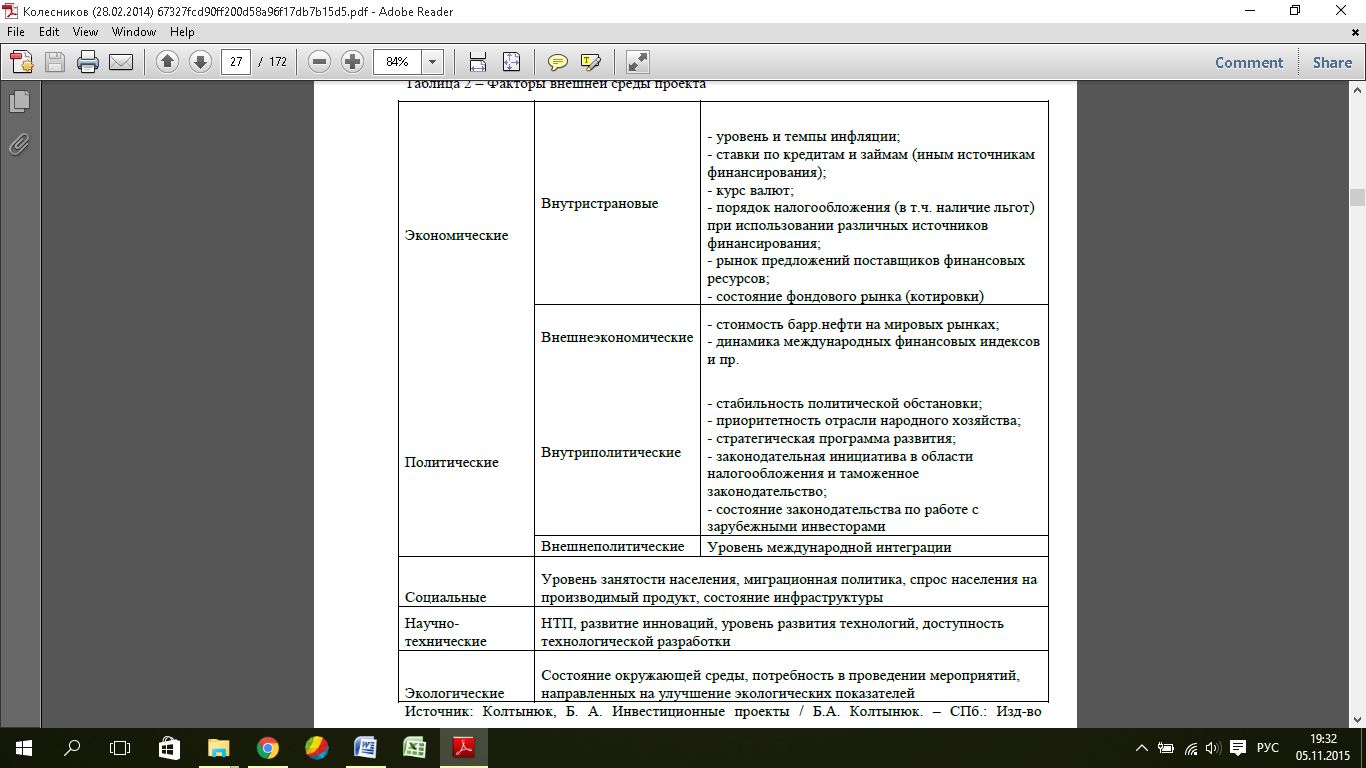This screenshot has height=768, width=1366.
Task: Click the vertical scrollbar thumb
Action: [x=1357, y=197]
